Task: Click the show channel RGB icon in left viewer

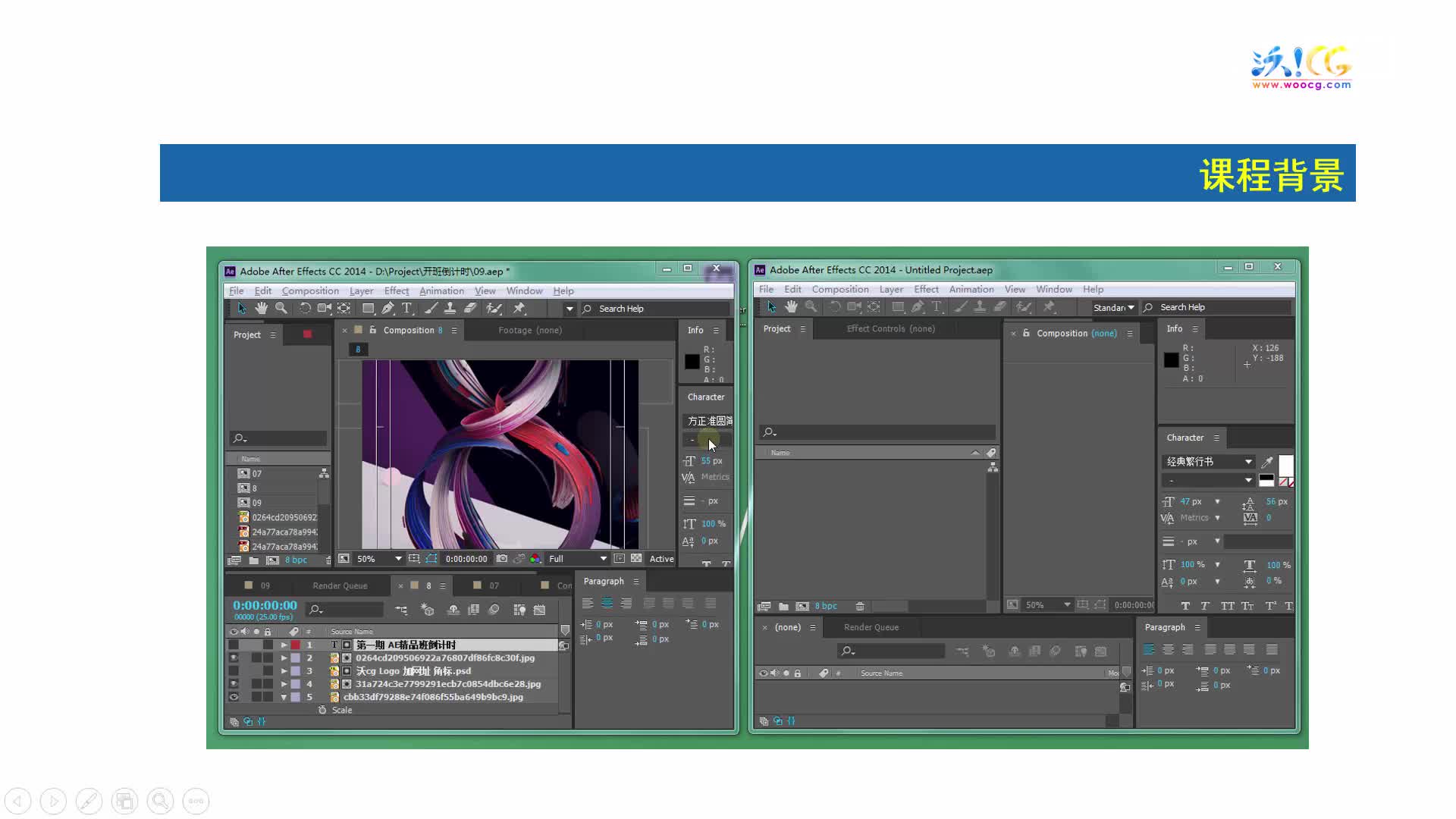Action: (x=535, y=558)
